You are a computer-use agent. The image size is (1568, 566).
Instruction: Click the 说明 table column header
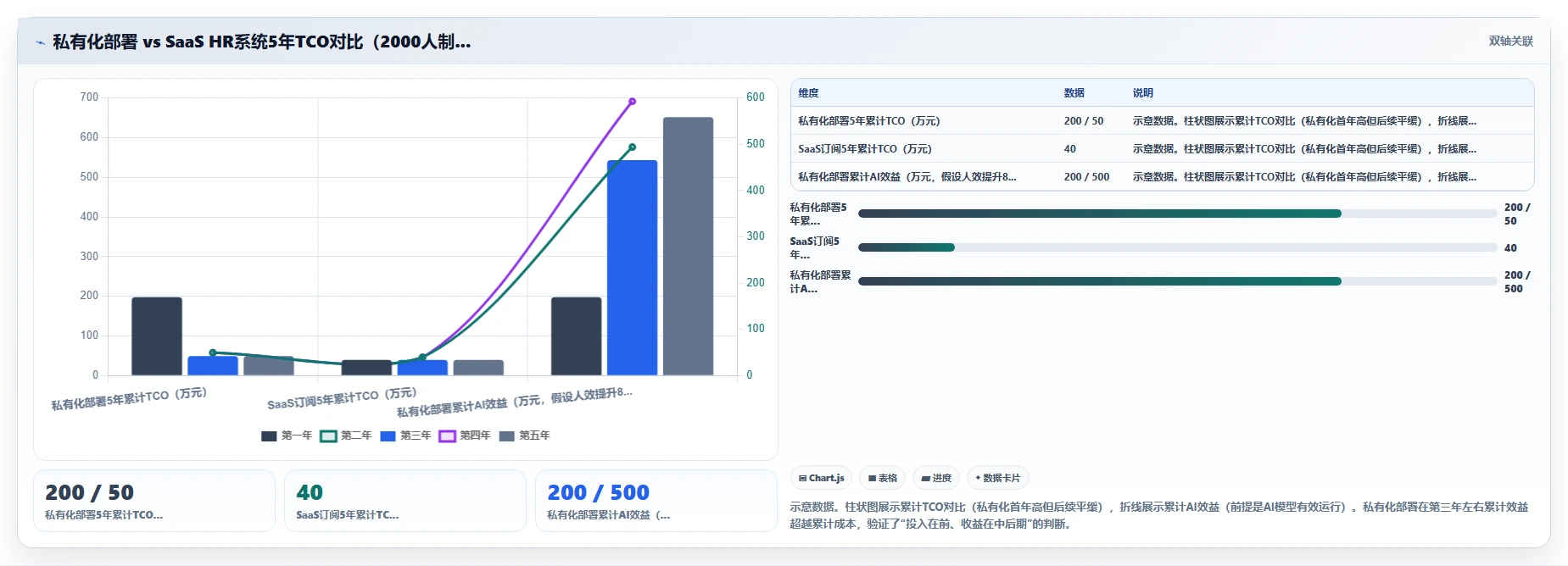click(x=1143, y=93)
